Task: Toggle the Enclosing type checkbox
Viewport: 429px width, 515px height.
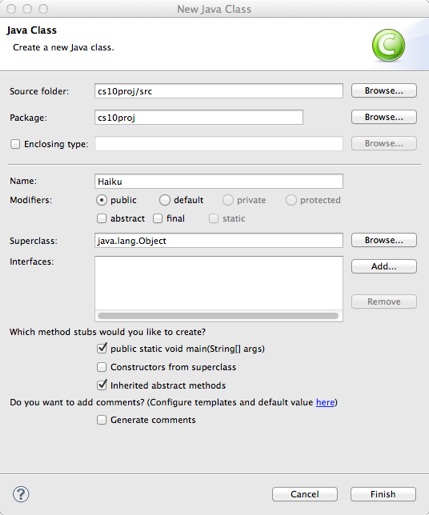Action: (15, 144)
